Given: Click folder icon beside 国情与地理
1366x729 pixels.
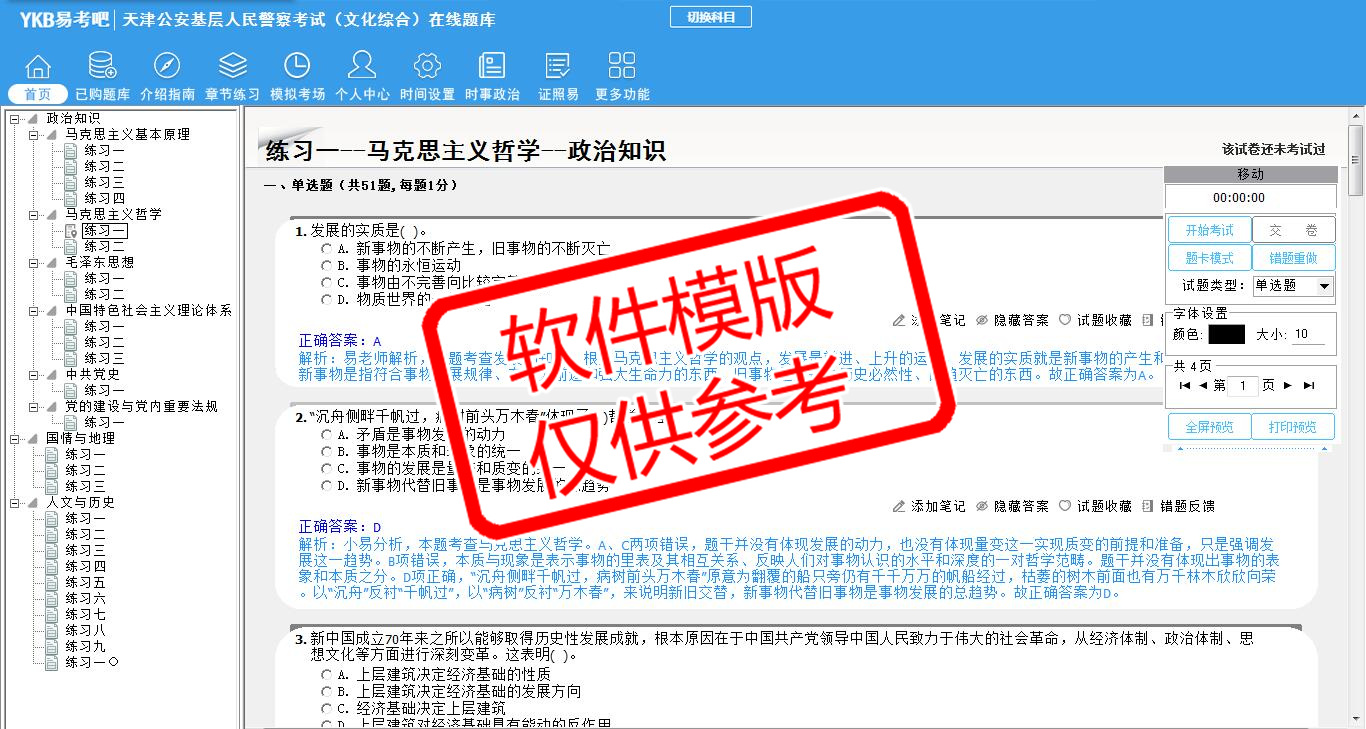Looking at the screenshot, I should click(32, 438).
